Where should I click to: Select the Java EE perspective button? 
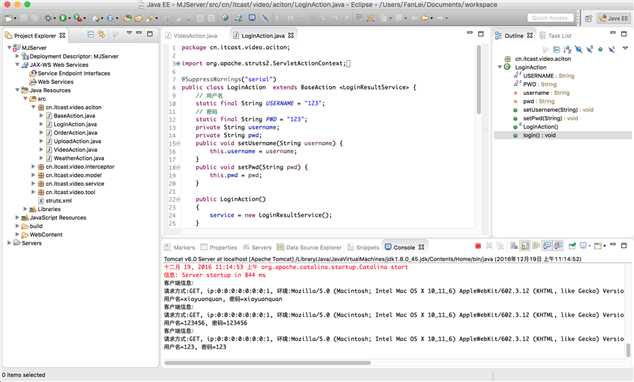(614, 18)
